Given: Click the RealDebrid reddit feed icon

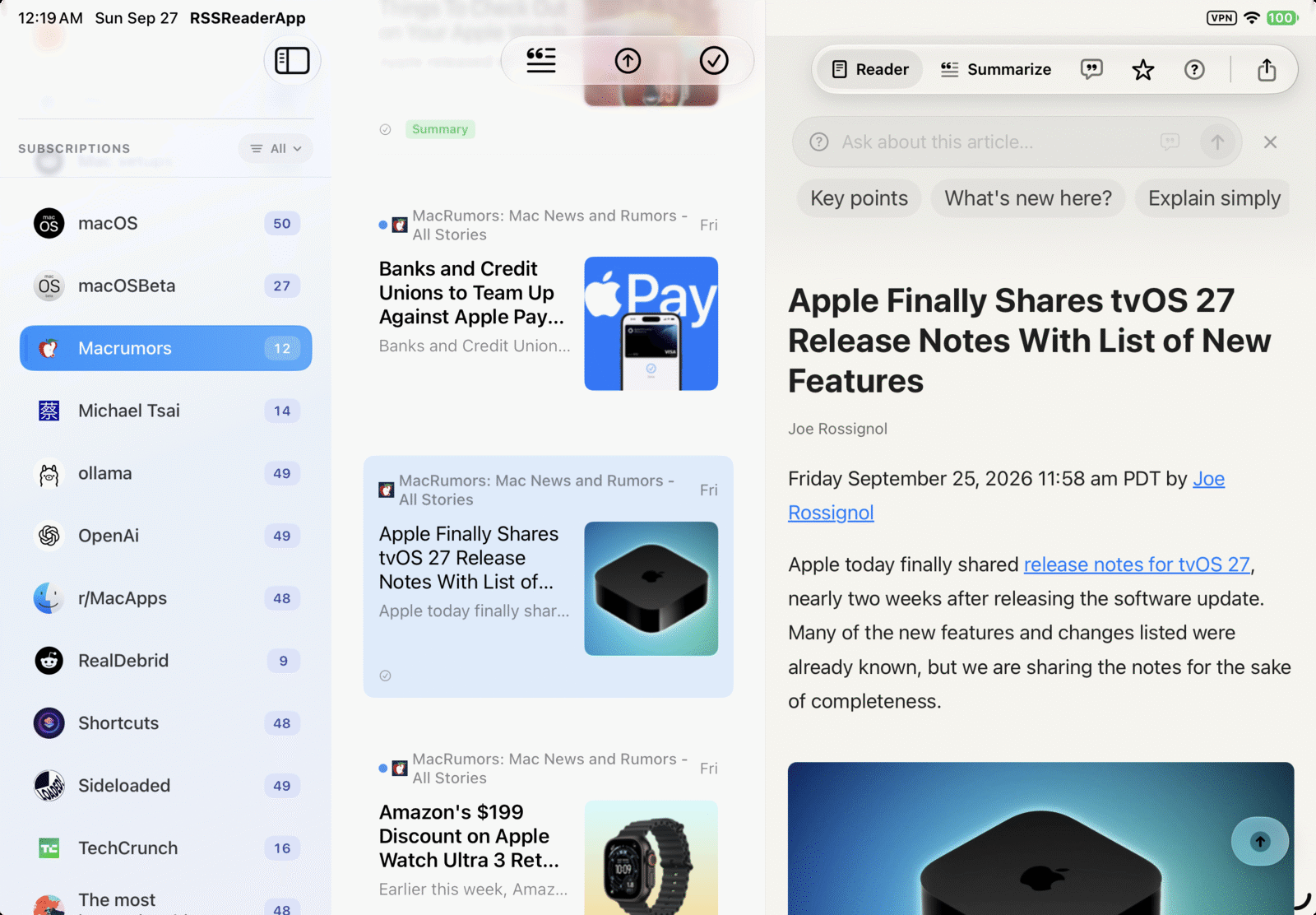Looking at the screenshot, I should (49, 661).
